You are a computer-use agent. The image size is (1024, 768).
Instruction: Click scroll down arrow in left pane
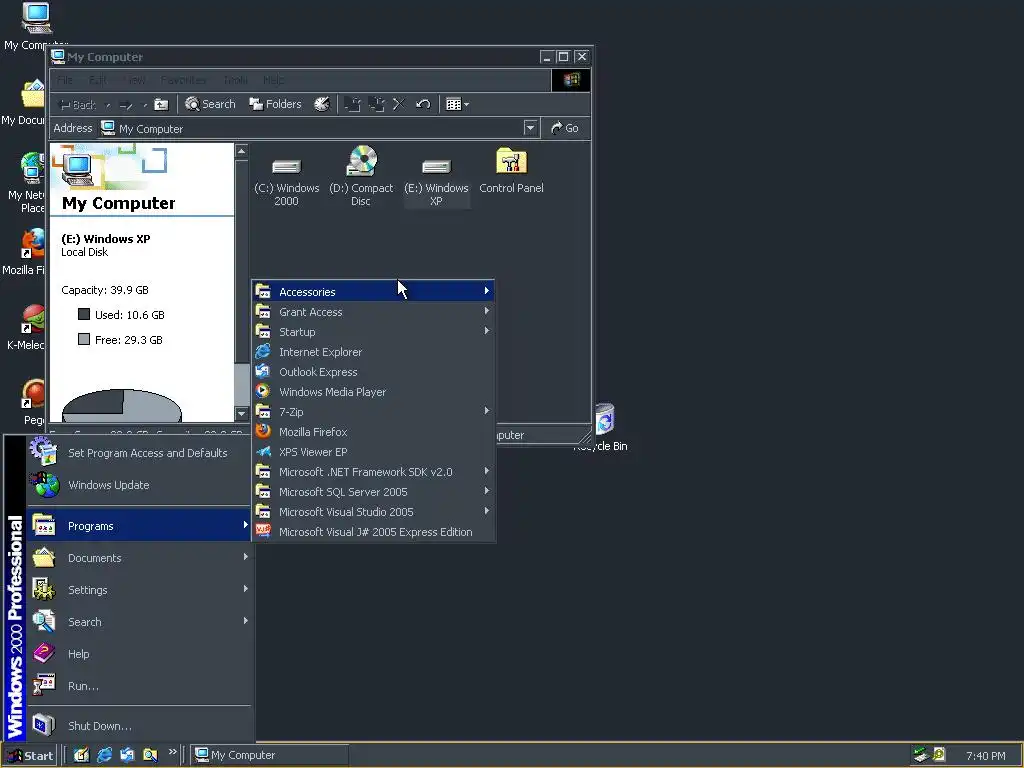[x=242, y=413]
